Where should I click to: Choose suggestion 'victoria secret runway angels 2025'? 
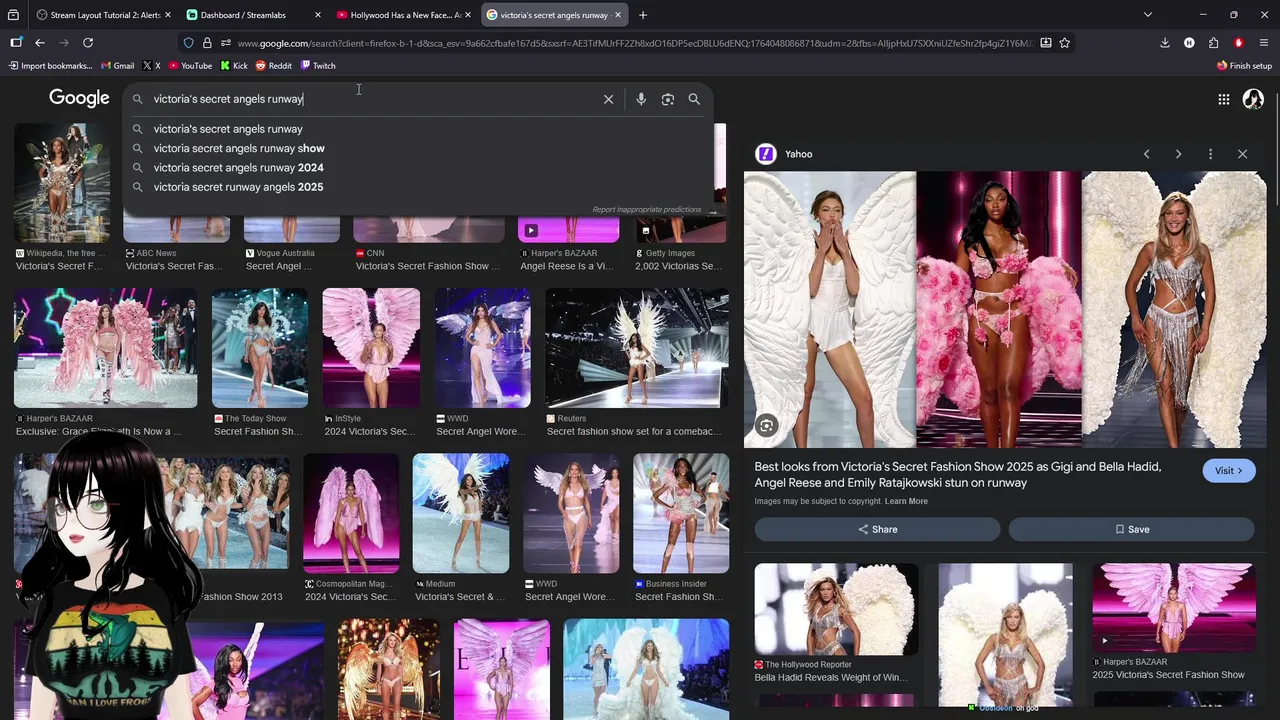point(418,187)
